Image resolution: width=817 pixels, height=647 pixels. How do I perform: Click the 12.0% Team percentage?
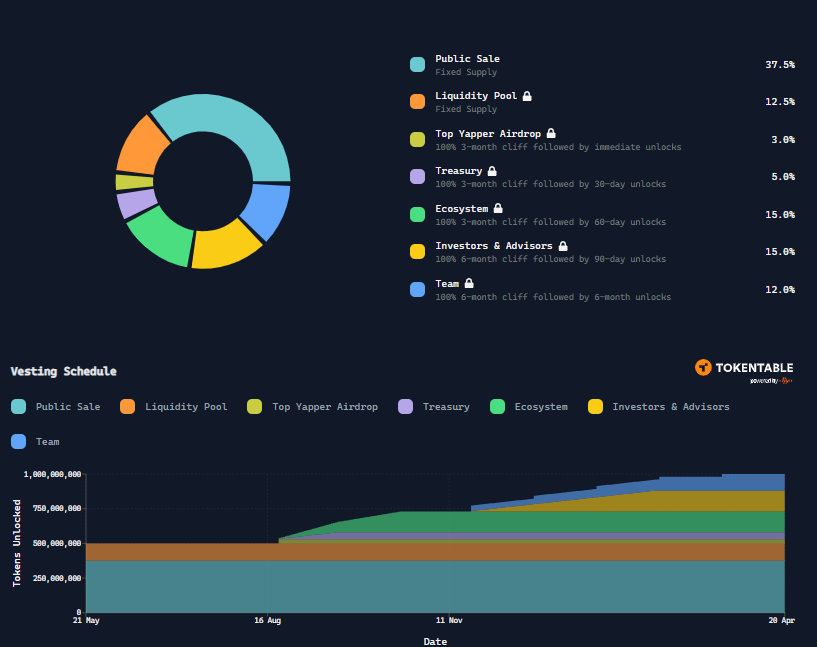(780, 290)
